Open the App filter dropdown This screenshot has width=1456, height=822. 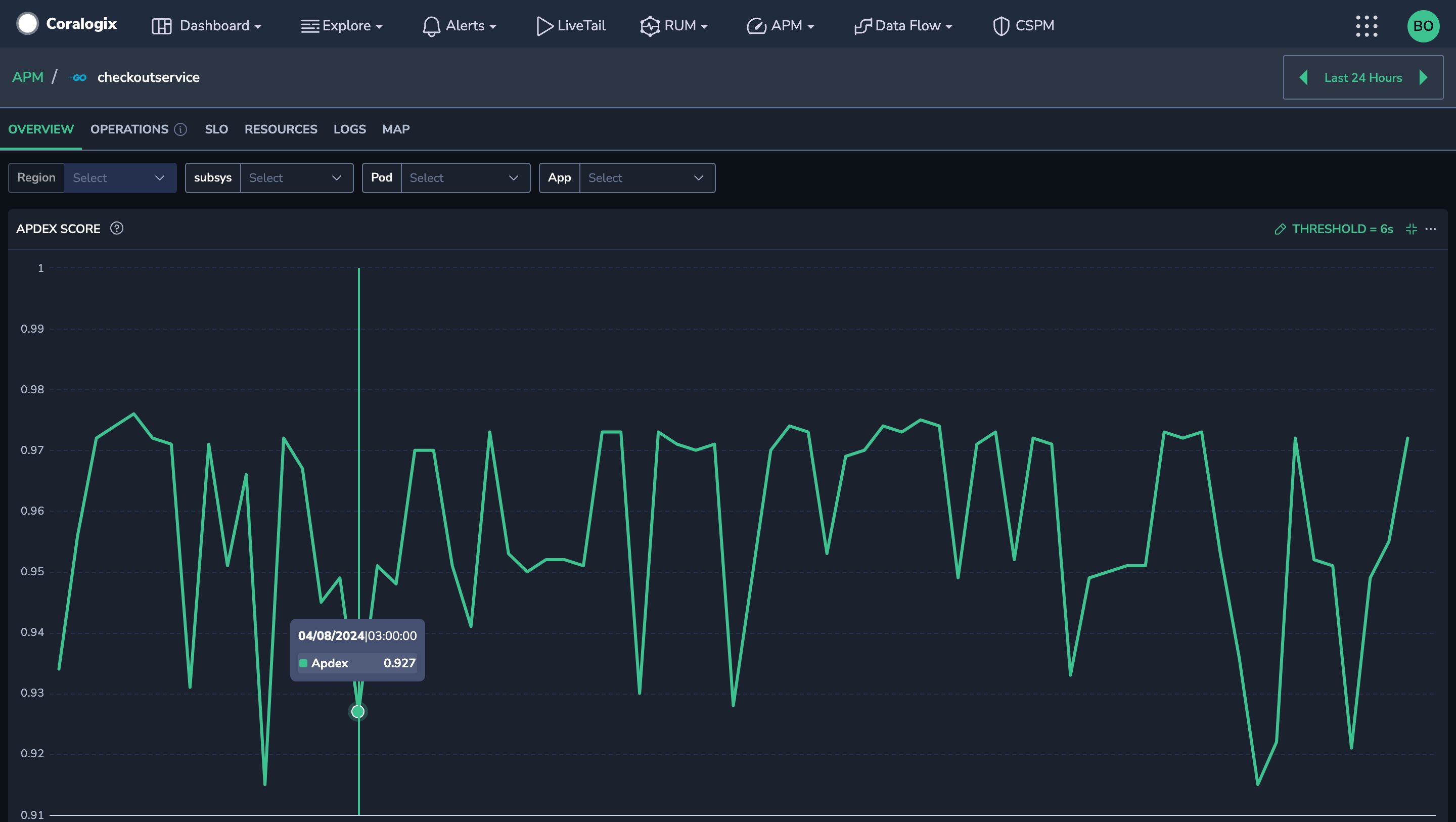[647, 178]
